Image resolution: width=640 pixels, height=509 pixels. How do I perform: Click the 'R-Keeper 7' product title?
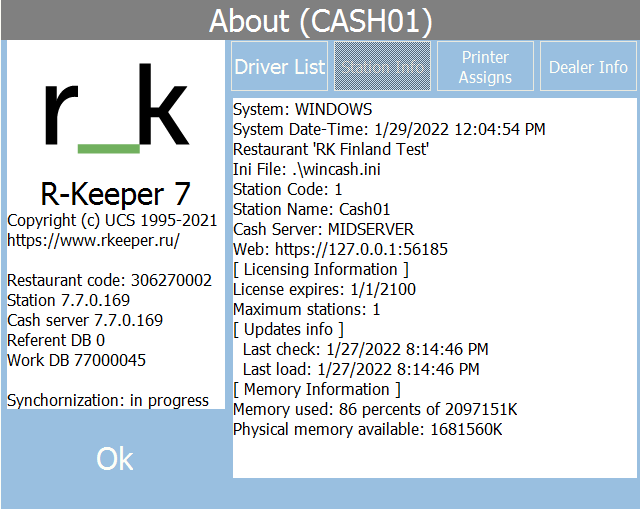[115, 194]
